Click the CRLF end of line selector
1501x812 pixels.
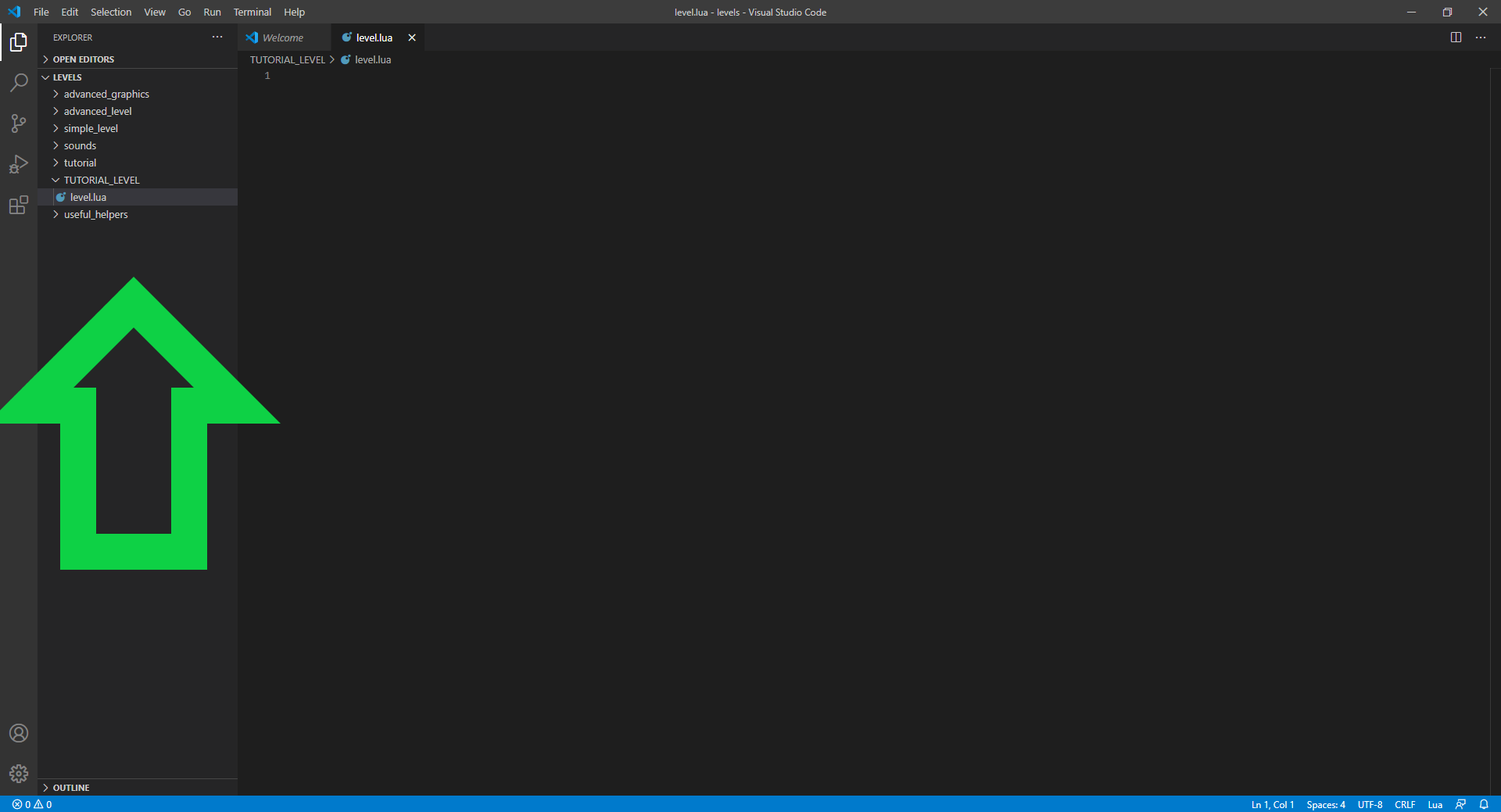(1405, 804)
